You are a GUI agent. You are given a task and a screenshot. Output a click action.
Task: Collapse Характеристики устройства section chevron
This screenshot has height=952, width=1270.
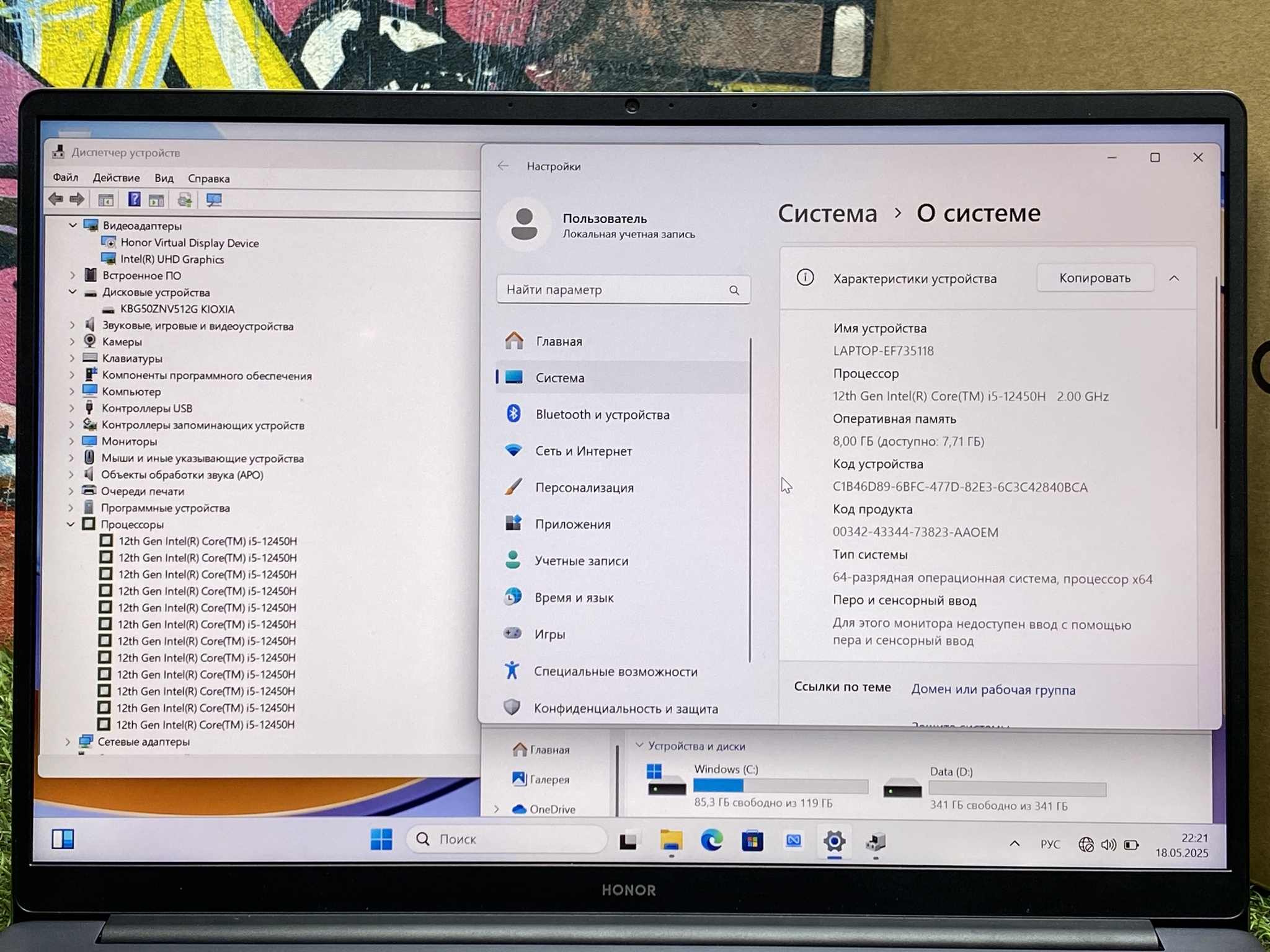point(1174,278)
